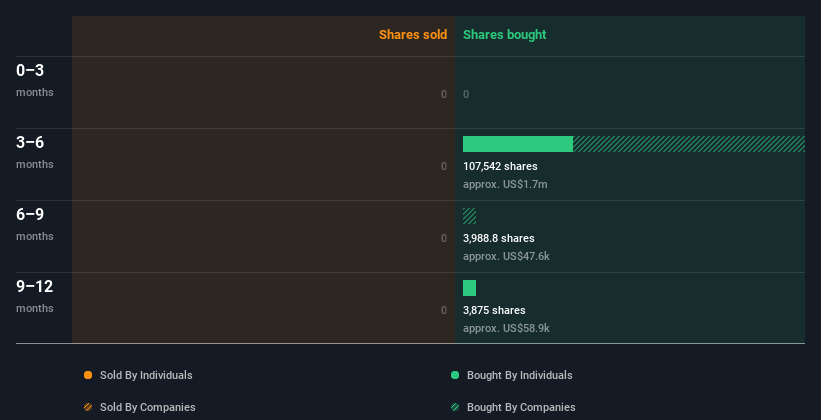
Task: Click the Shares sold column header
Action: (413, 35)
